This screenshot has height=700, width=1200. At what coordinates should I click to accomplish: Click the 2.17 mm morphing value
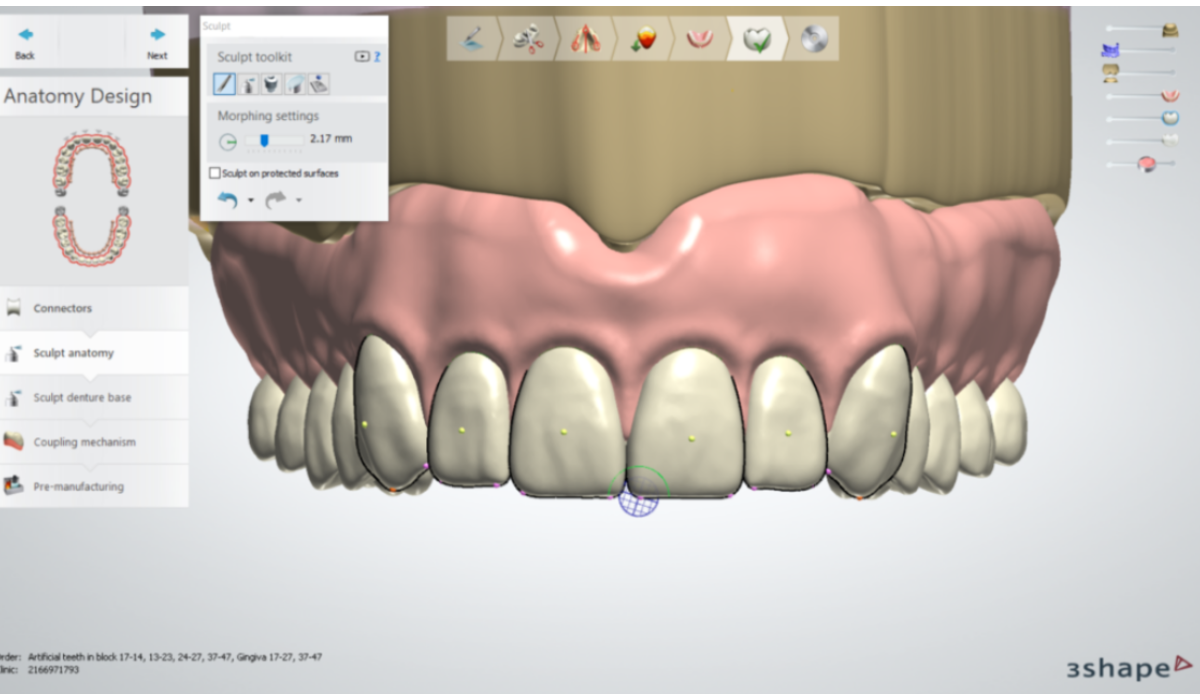point(331,139)
